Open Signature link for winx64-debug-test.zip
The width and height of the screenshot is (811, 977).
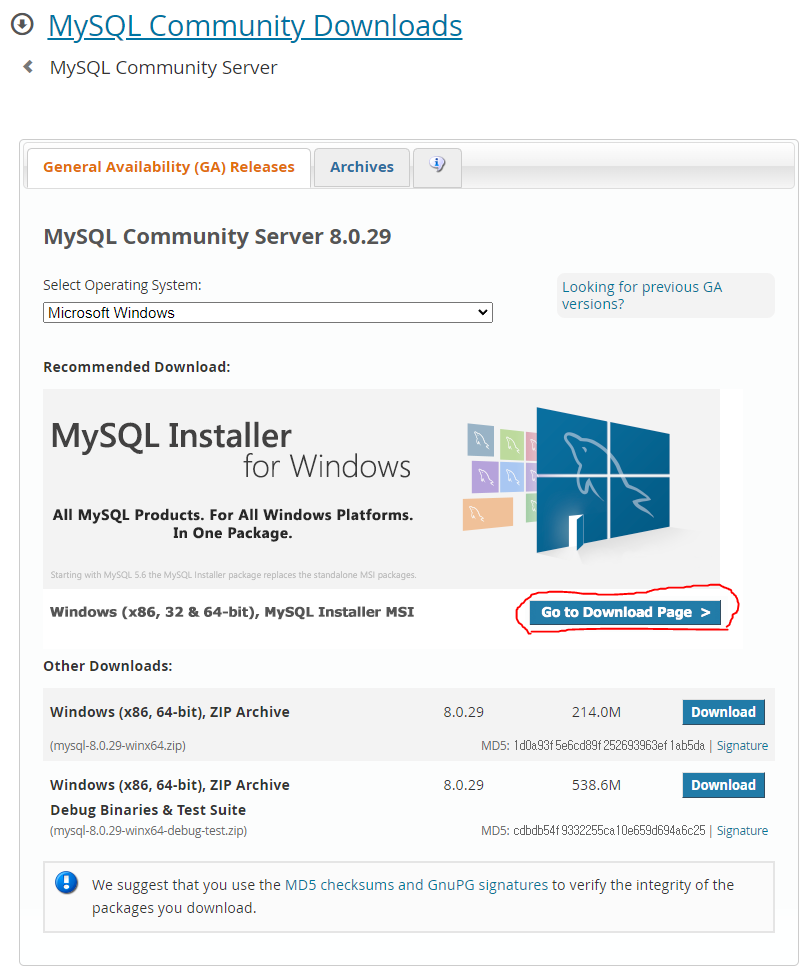(x=742, y=831)
